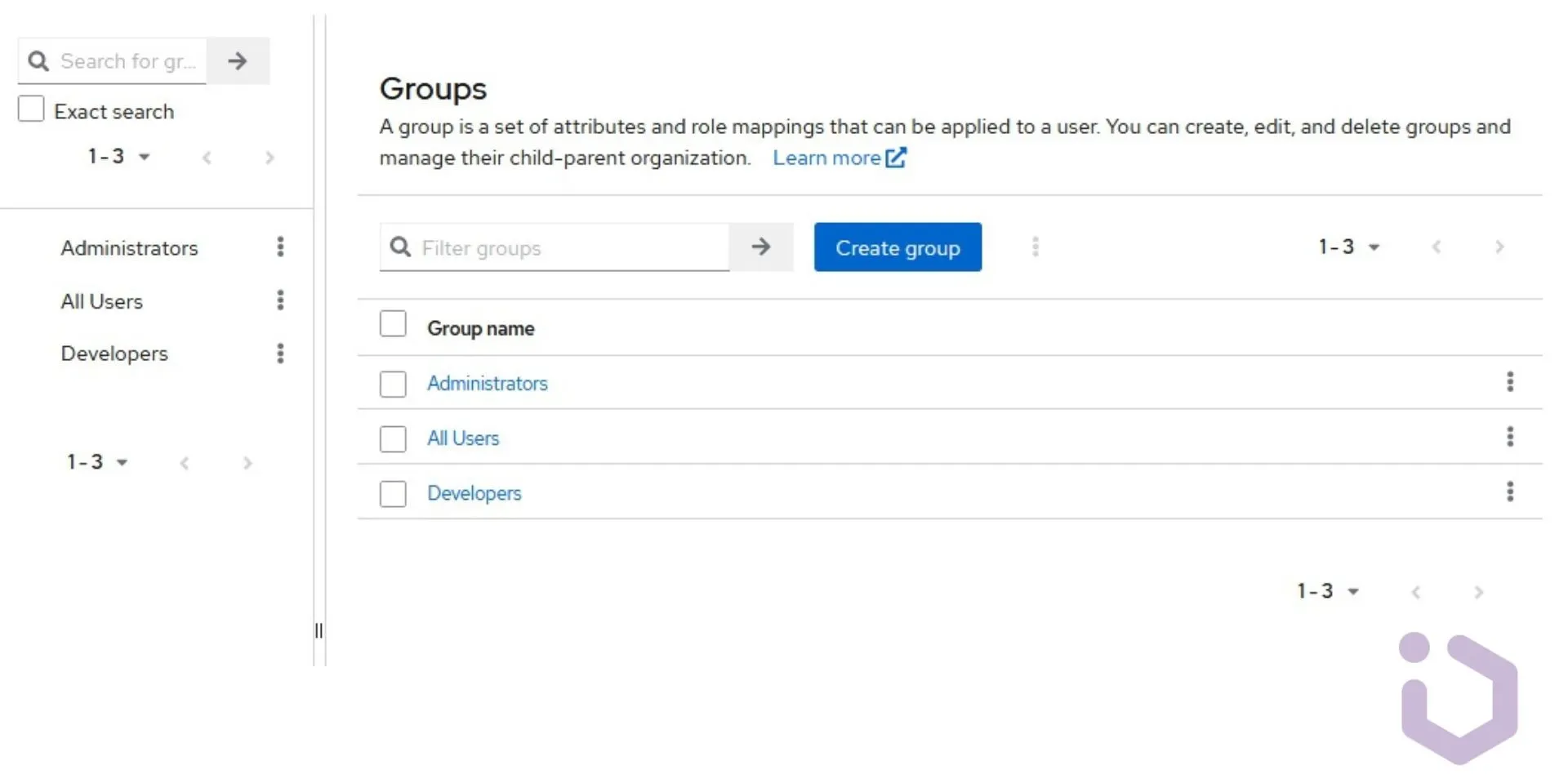Select Administrators in the sidebar tree
Image resolution: width=1568 pixels, height=783 pixels.
click(x=129, y=247)
